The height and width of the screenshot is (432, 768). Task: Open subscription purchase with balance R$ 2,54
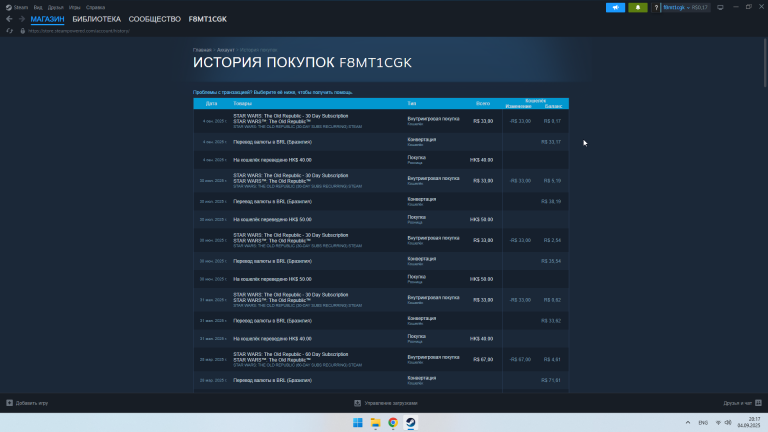pyautogui.click(x=381, y=240)
